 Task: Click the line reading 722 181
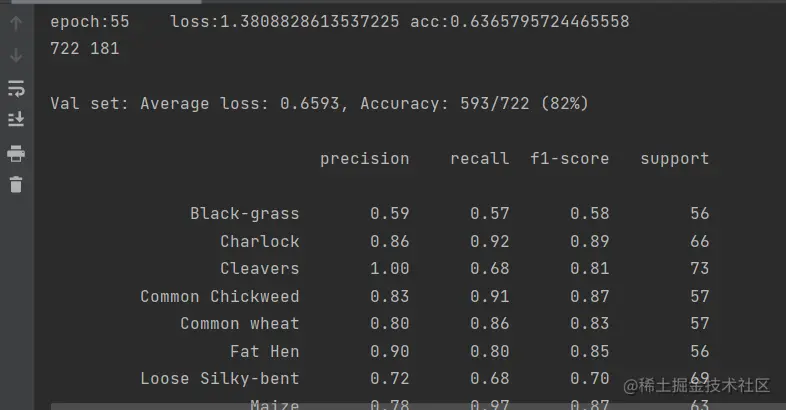tap(85, 49)
